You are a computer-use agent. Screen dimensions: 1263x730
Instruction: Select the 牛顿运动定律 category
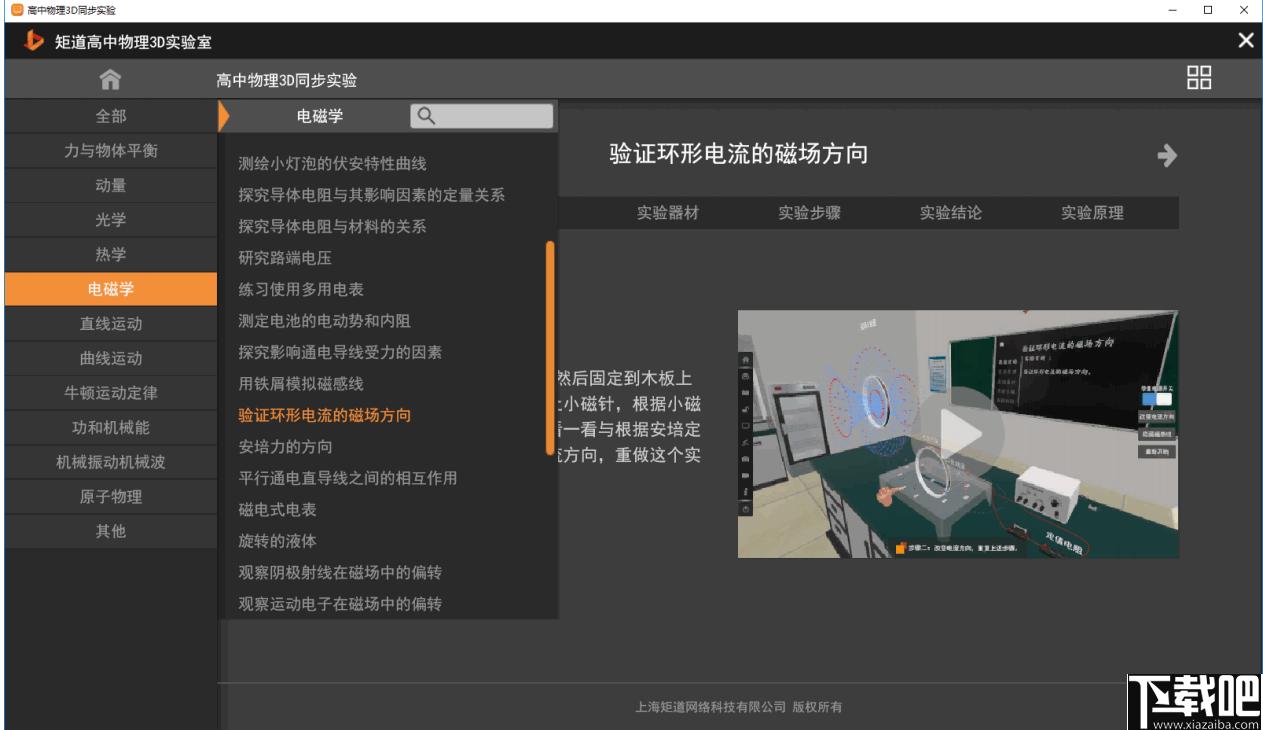(111, 393)
